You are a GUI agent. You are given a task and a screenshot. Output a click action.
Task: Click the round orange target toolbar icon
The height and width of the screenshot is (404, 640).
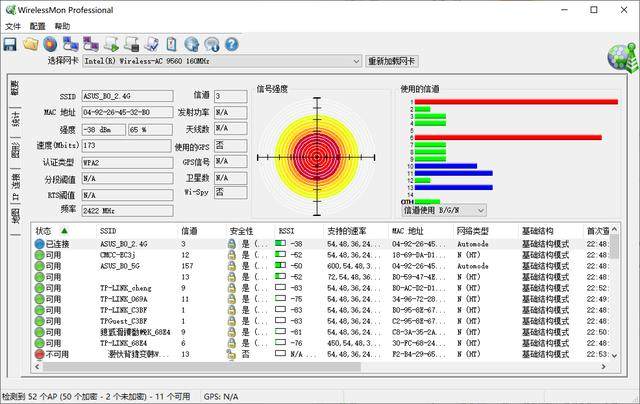point(49,44)
